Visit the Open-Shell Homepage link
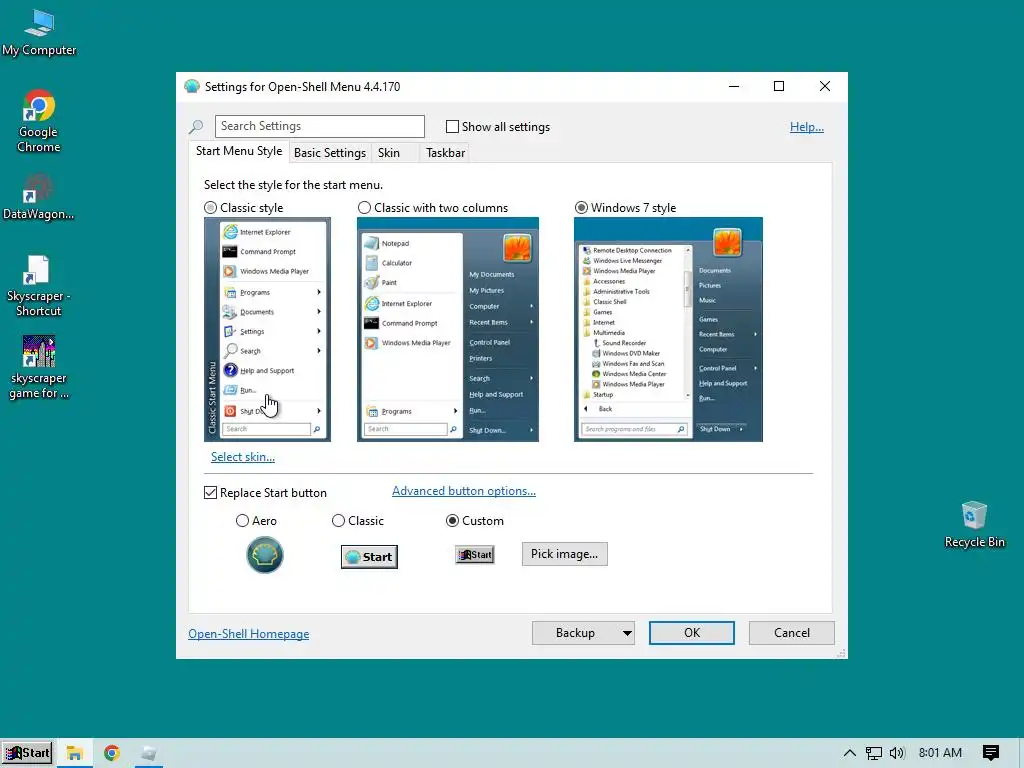The width and height of the screenshot is (1024, 768). (249, 634)
